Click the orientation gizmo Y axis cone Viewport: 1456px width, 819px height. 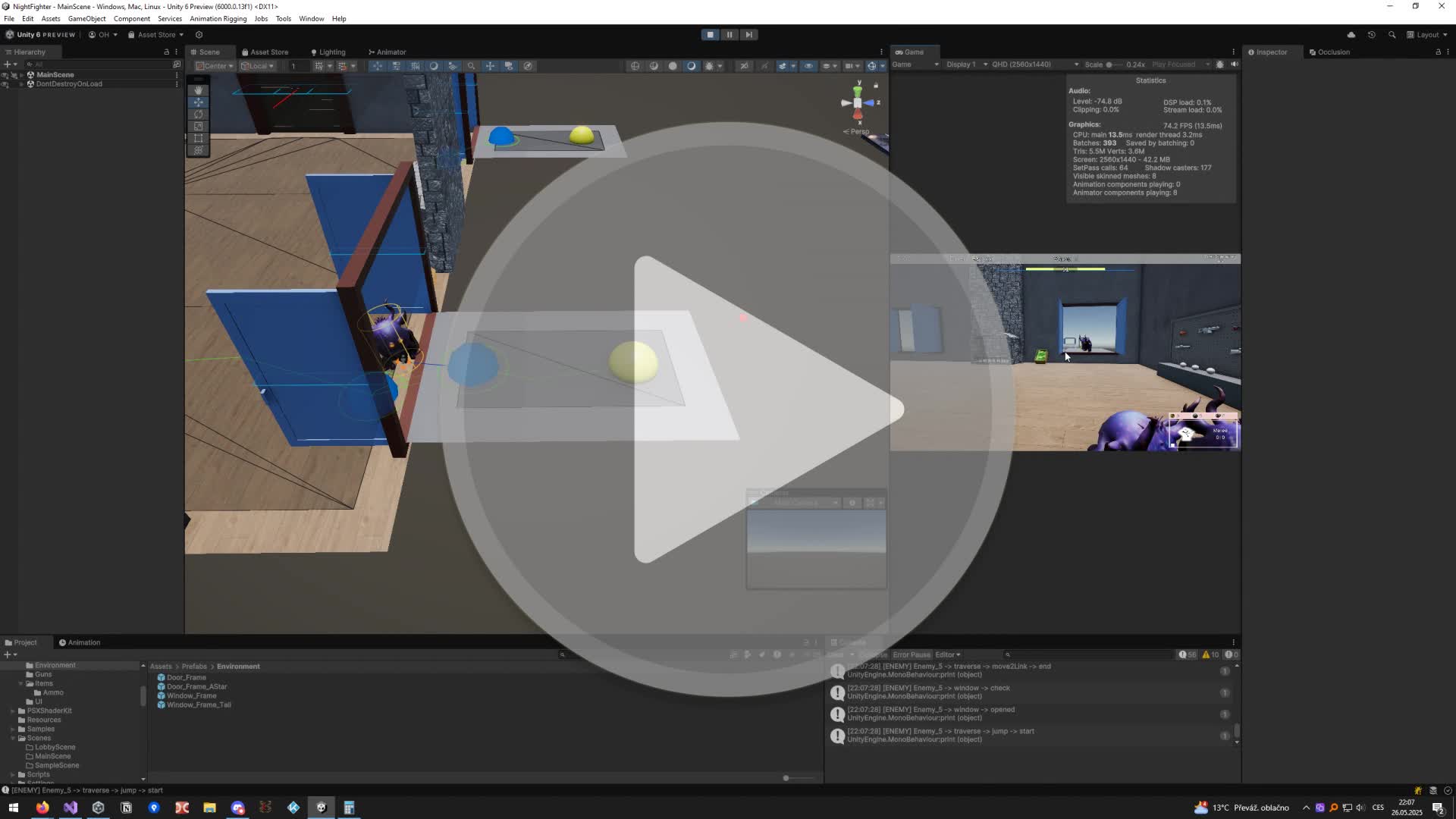pos(858,91)
